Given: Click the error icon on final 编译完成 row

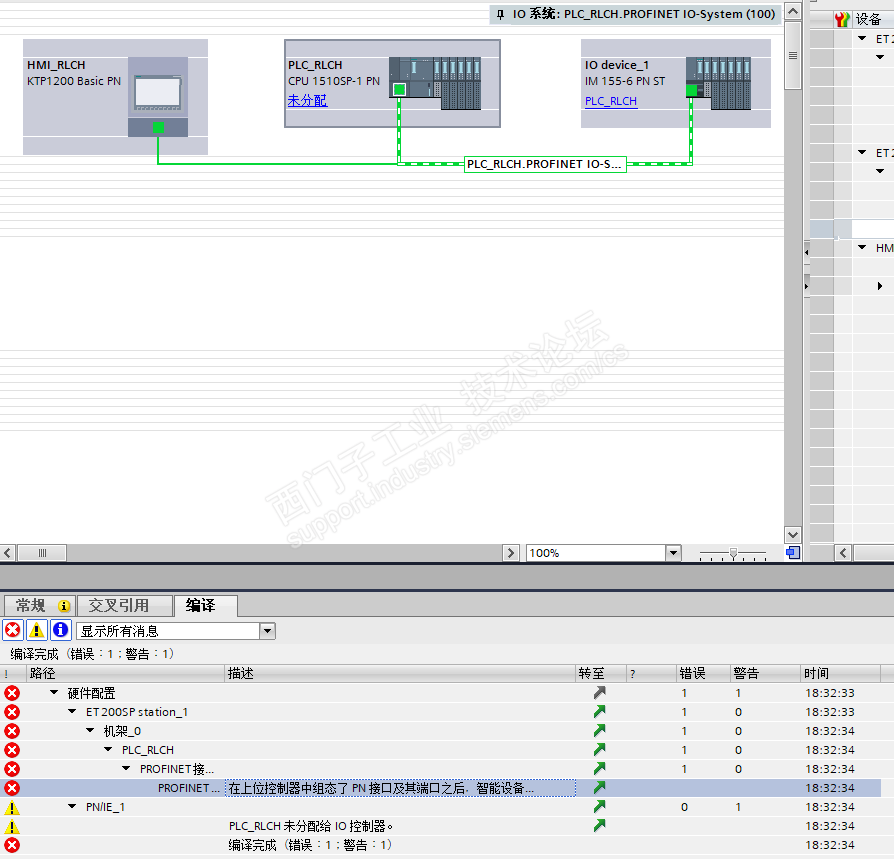Looking at the screenshot, I should pyautogui.click(x=12, y=845).
